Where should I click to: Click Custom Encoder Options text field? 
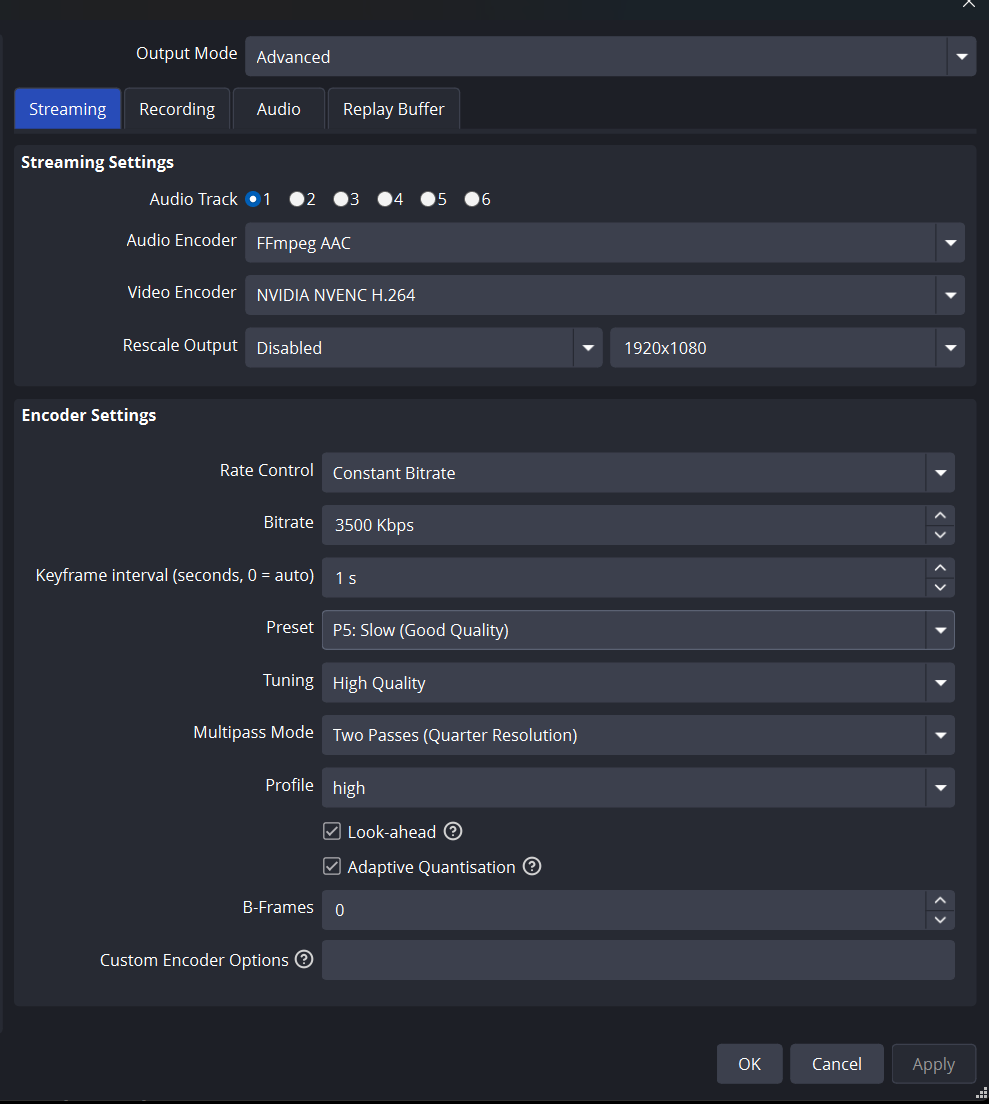click(x=638, y=960)
